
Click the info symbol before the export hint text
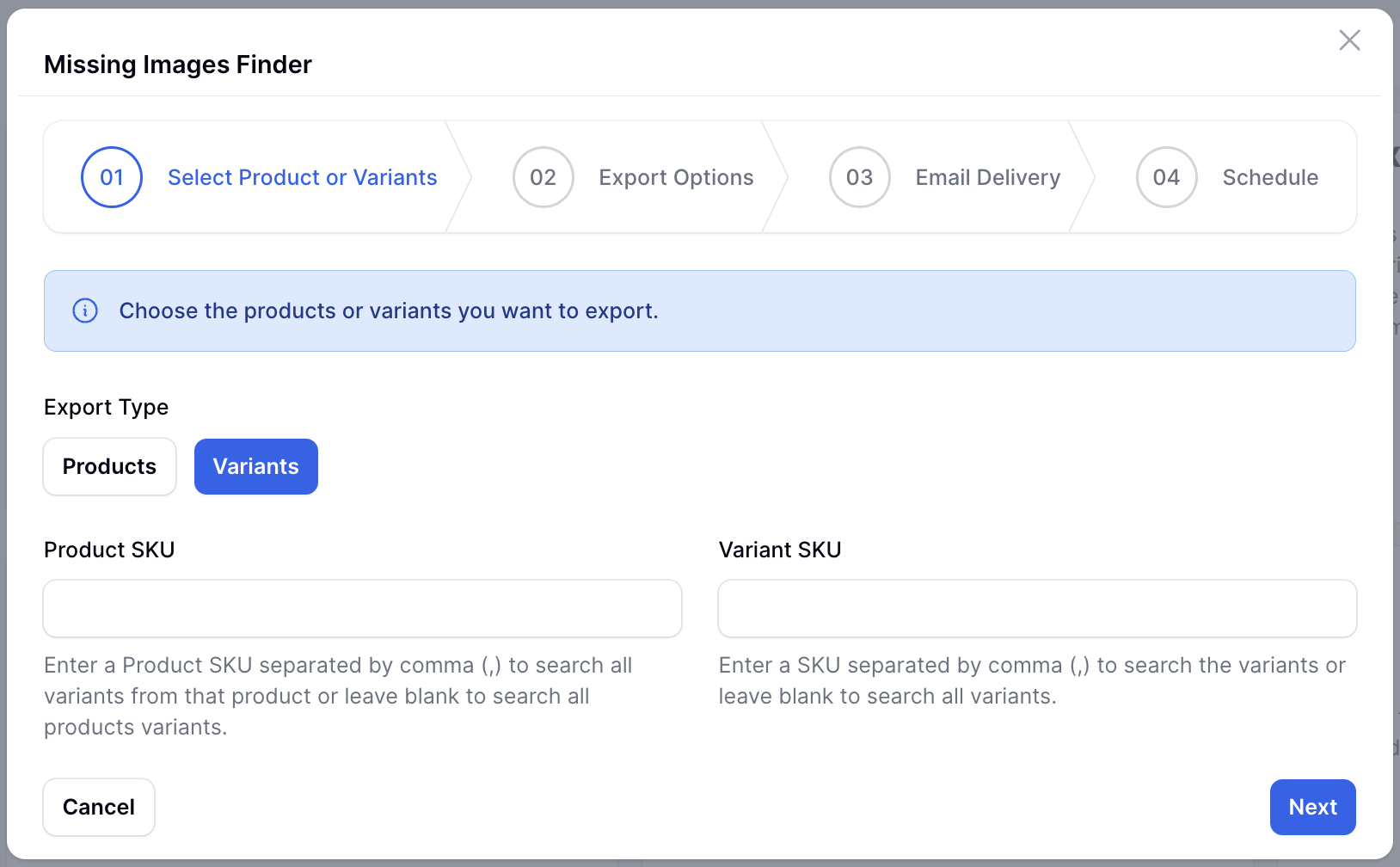click(85, 311)
